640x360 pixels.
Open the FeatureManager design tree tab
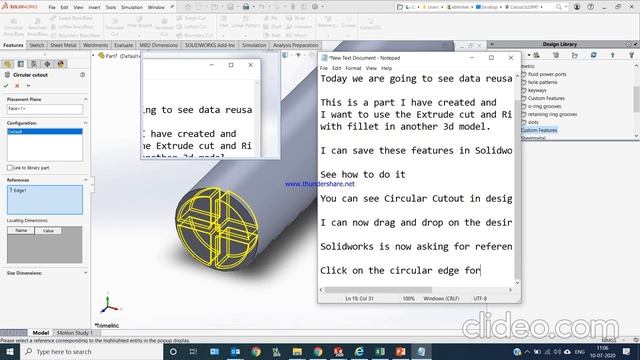coord(7,64)
